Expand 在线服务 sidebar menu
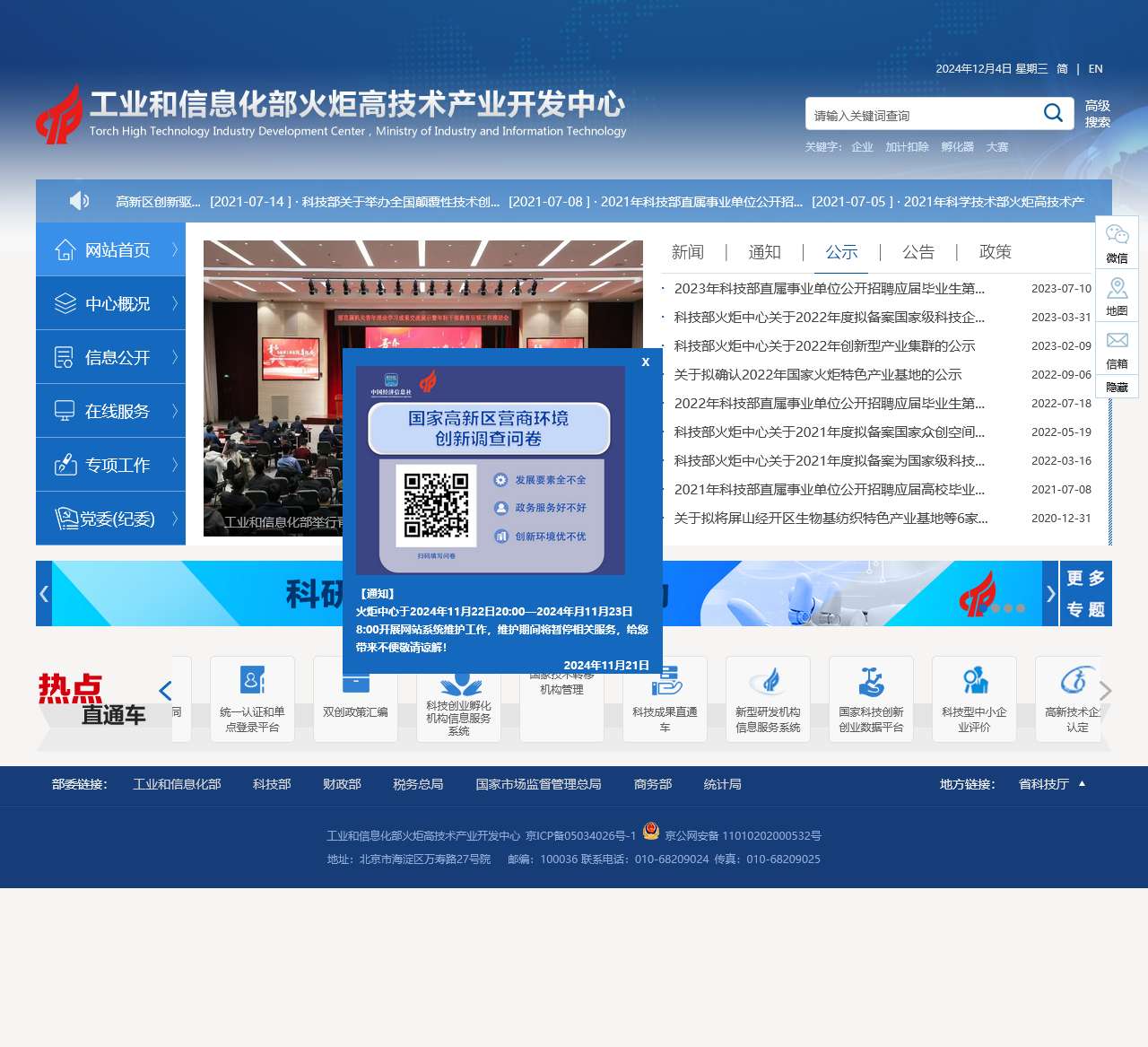Screen dimensions: 1148x1047 (x=110, y=411)
